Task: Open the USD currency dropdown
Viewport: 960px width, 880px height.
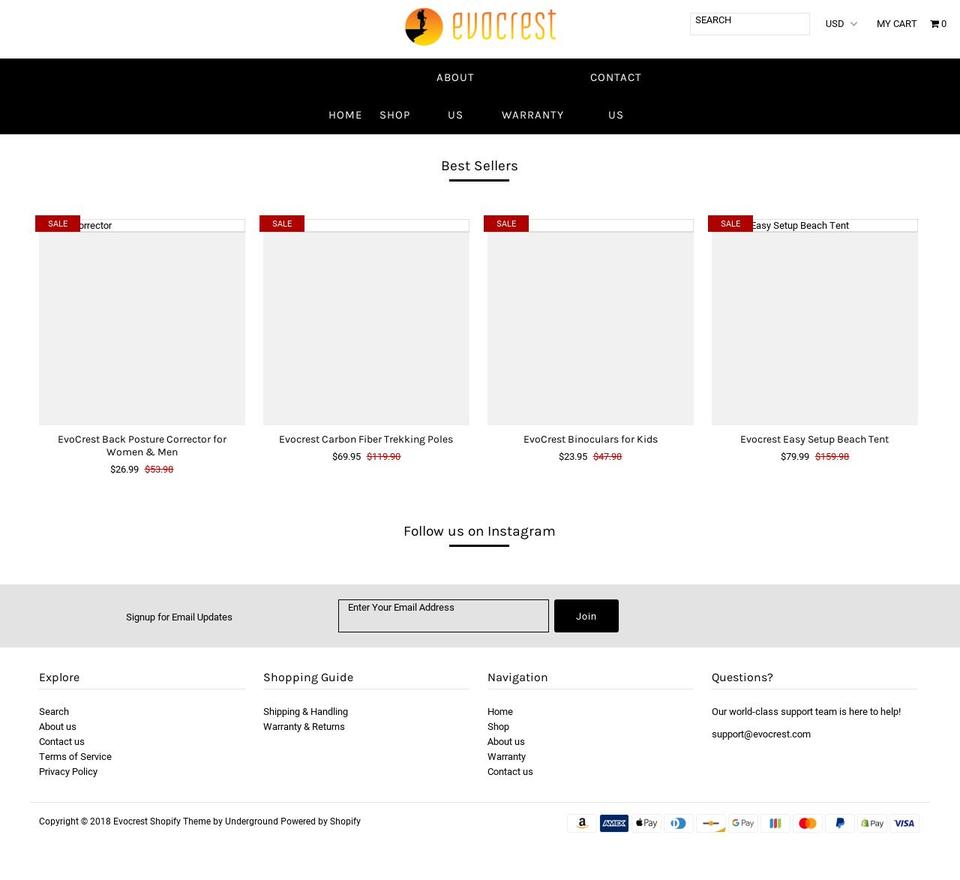Action: click(x=841, y=24)
